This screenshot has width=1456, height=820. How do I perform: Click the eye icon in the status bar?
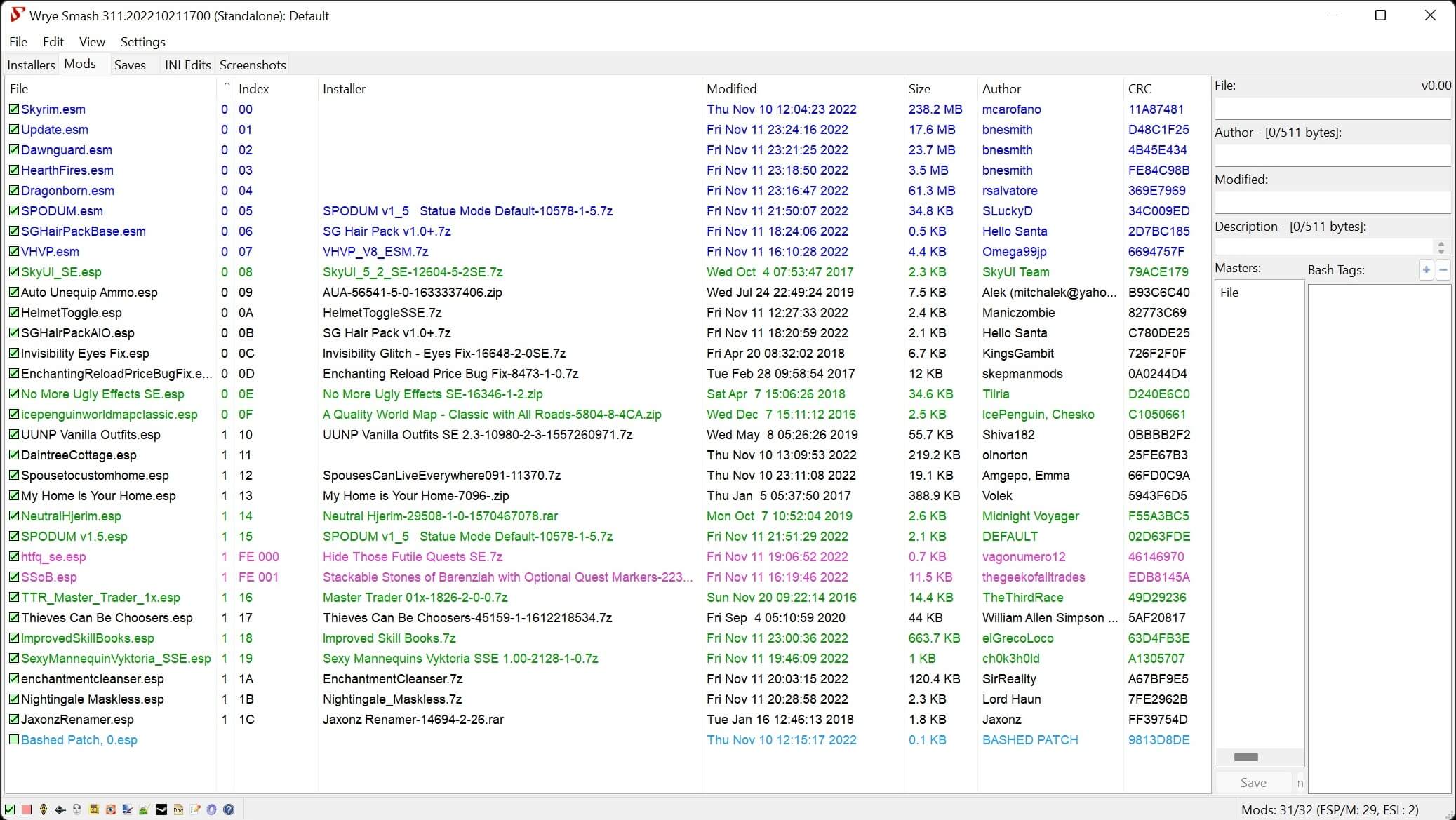click(111, 809)
